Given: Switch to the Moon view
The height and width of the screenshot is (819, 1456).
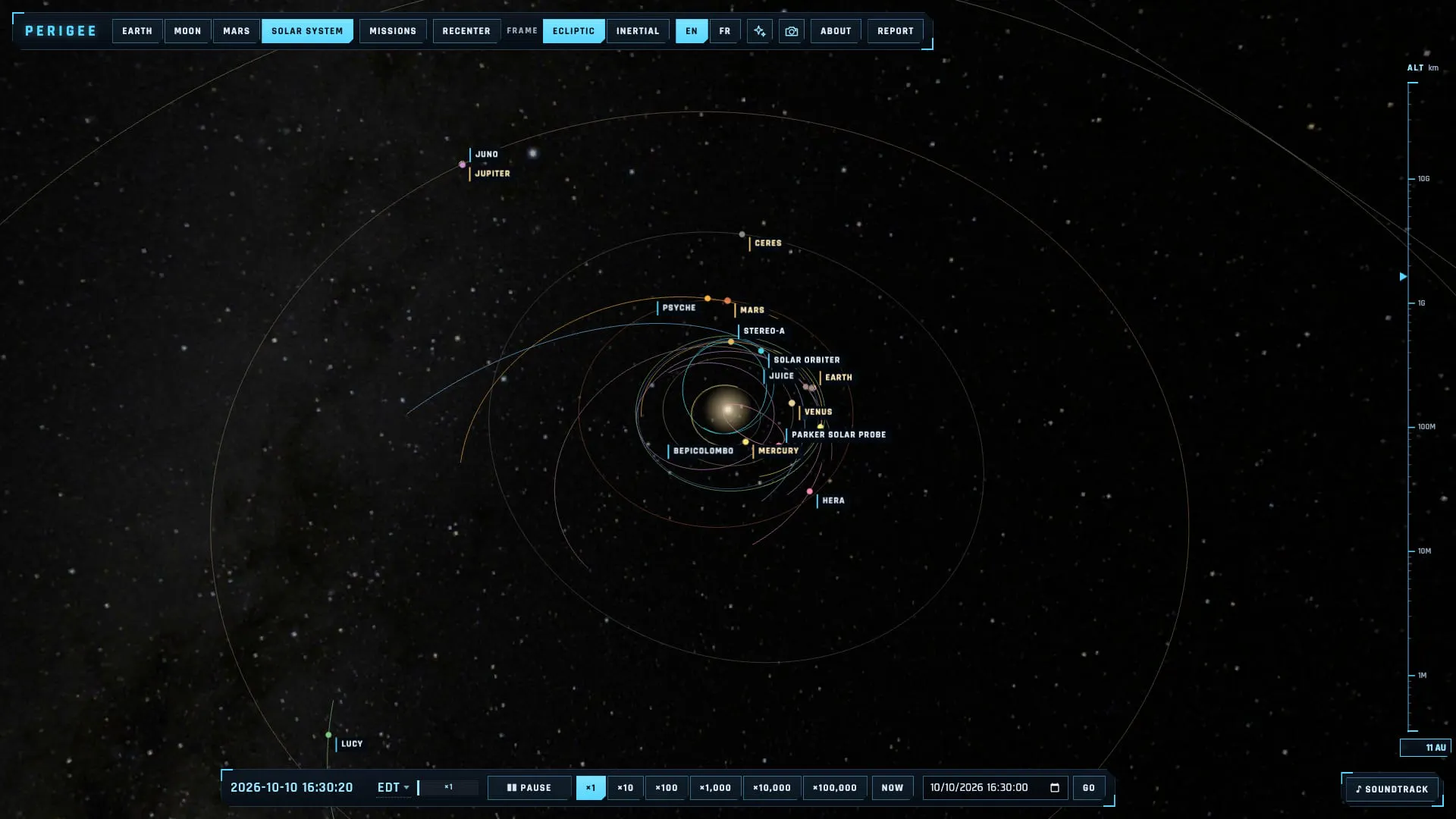Looking at the screenshot, I should click(x=187, y=31).
